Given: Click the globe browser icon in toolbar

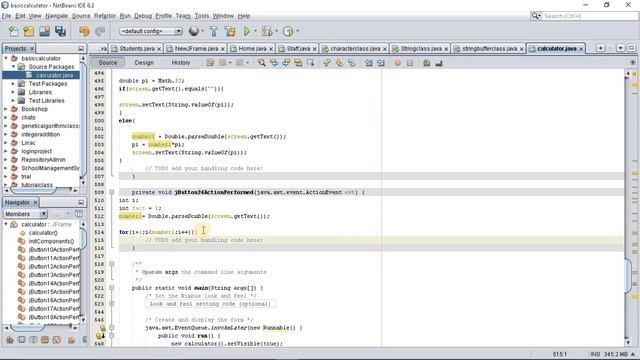Looking at the screenshot, I should pos(194,31).
